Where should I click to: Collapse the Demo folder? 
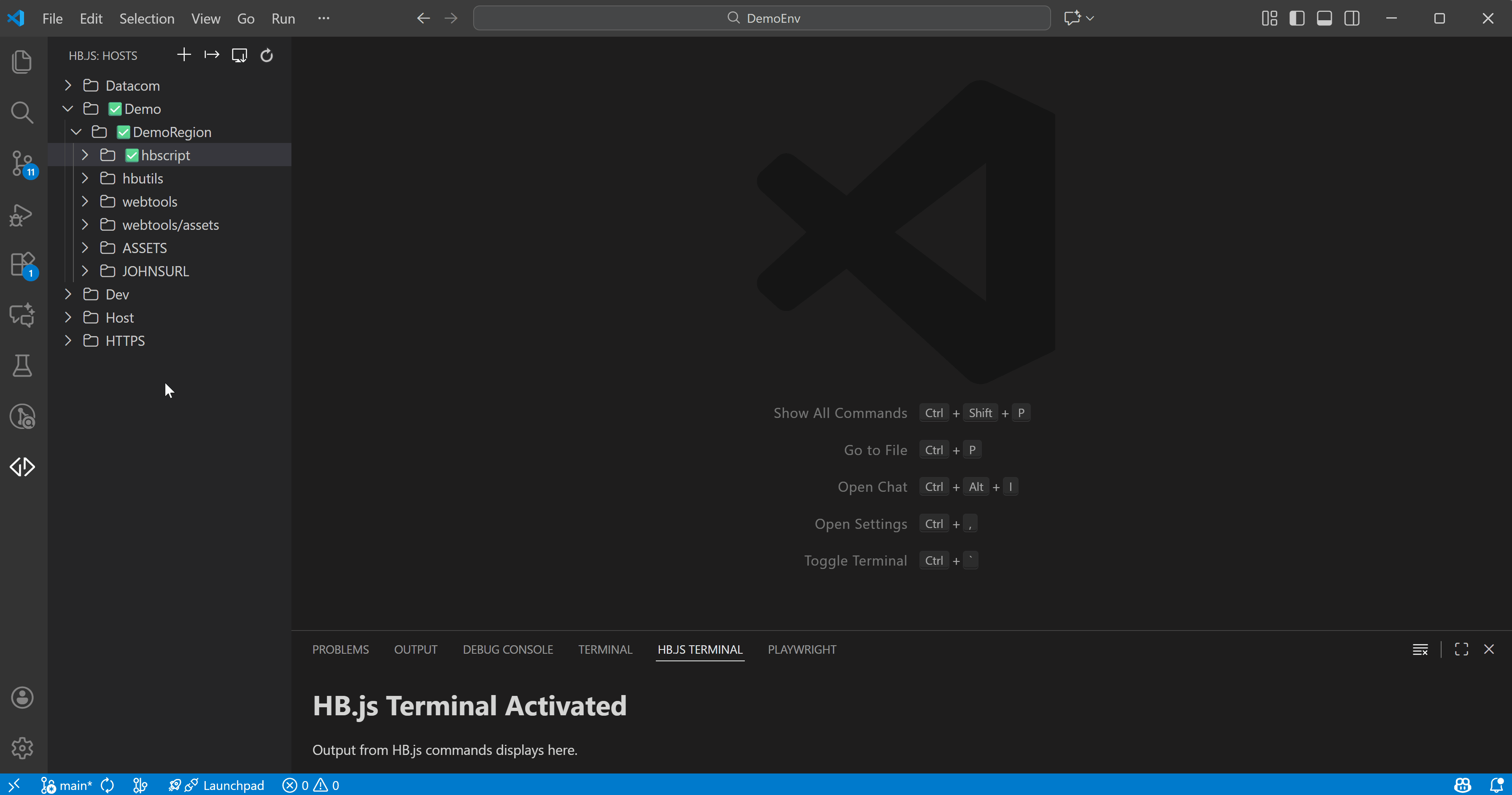67,109
